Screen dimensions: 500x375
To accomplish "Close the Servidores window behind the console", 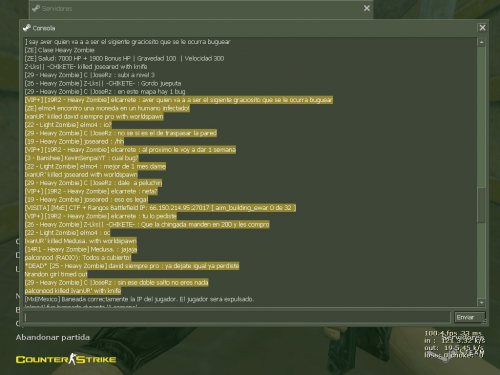I will [x=367, y=8].
